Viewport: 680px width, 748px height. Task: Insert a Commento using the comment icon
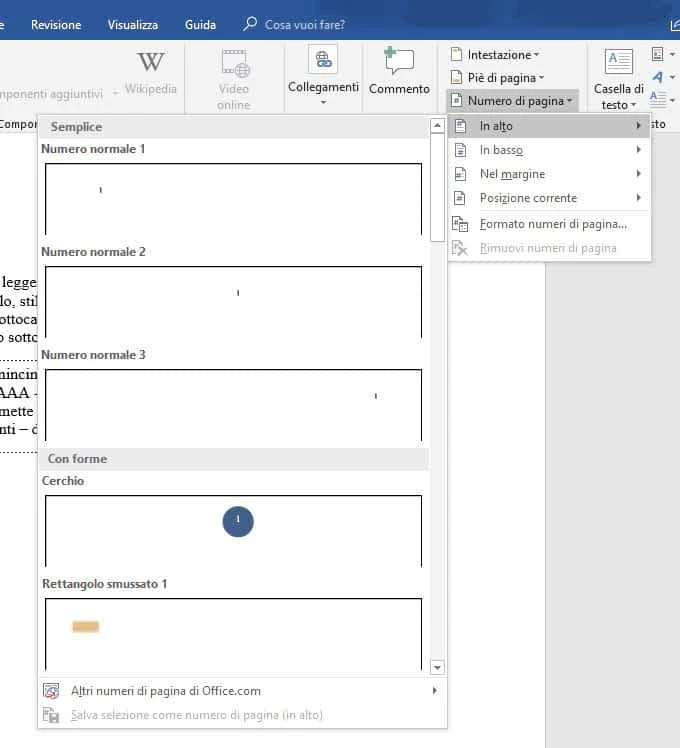click(399, 61)
